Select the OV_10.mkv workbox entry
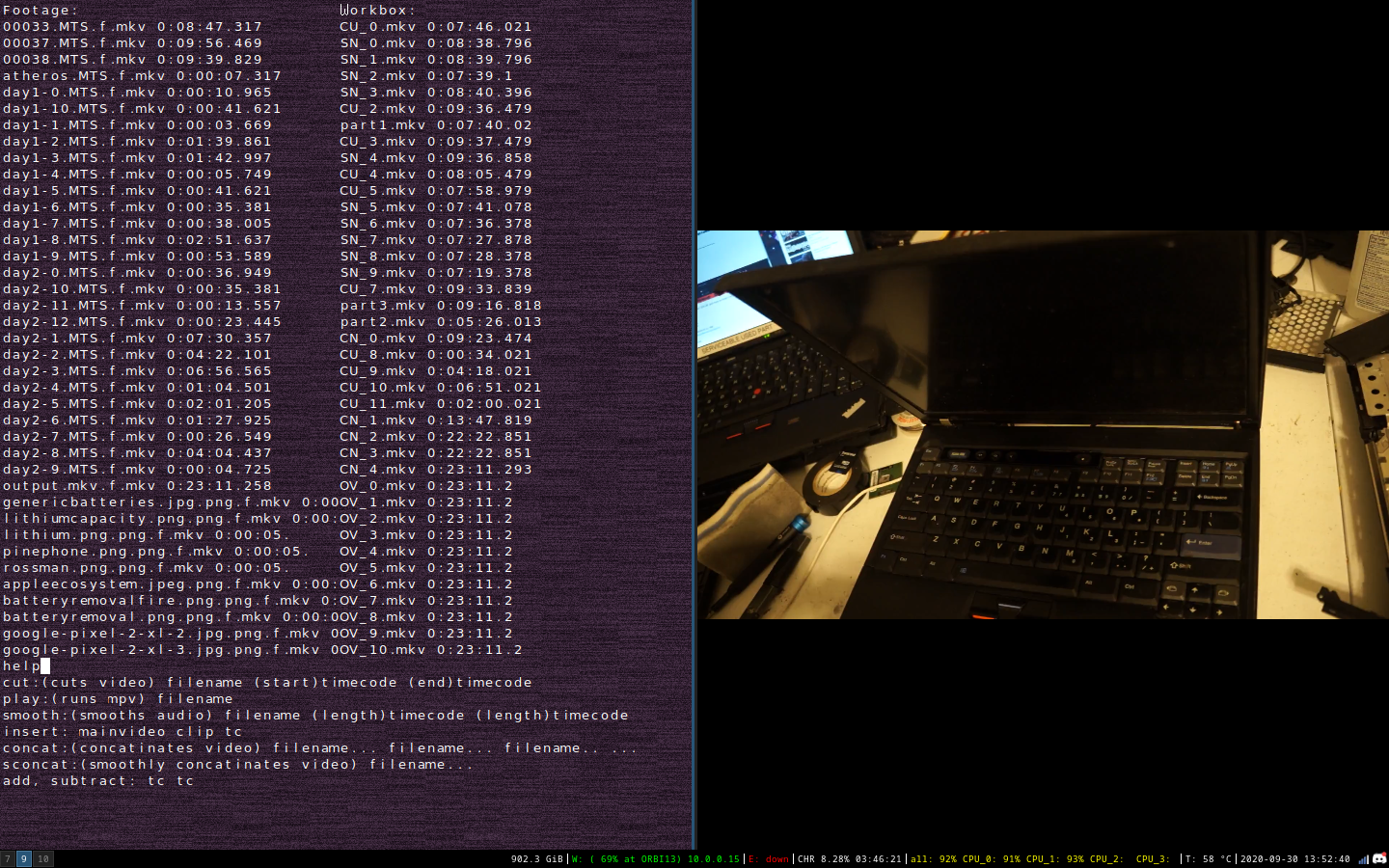This screenshot has height=868, width=1389. (431, 650)
